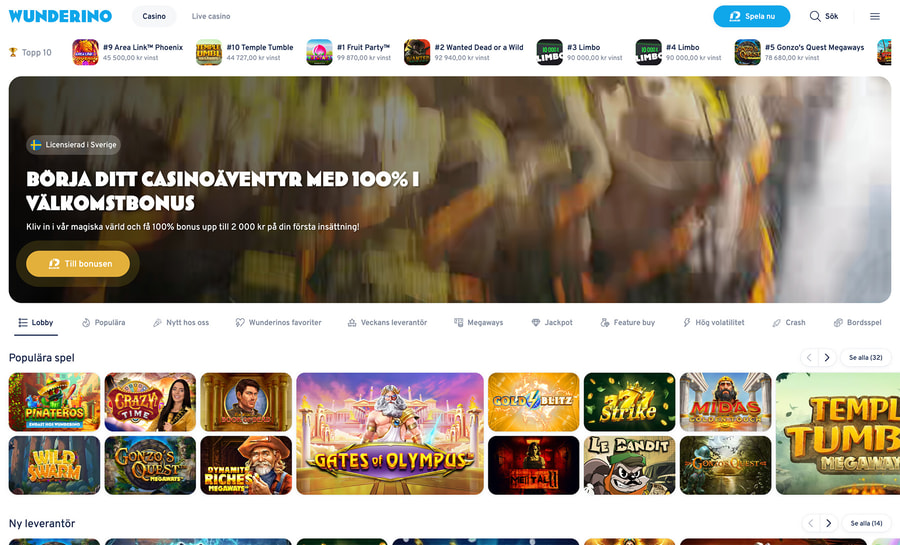Show previous Ny leverantör games arrow
The width and height of the screenshot is (900, 545).
point(810,523)
